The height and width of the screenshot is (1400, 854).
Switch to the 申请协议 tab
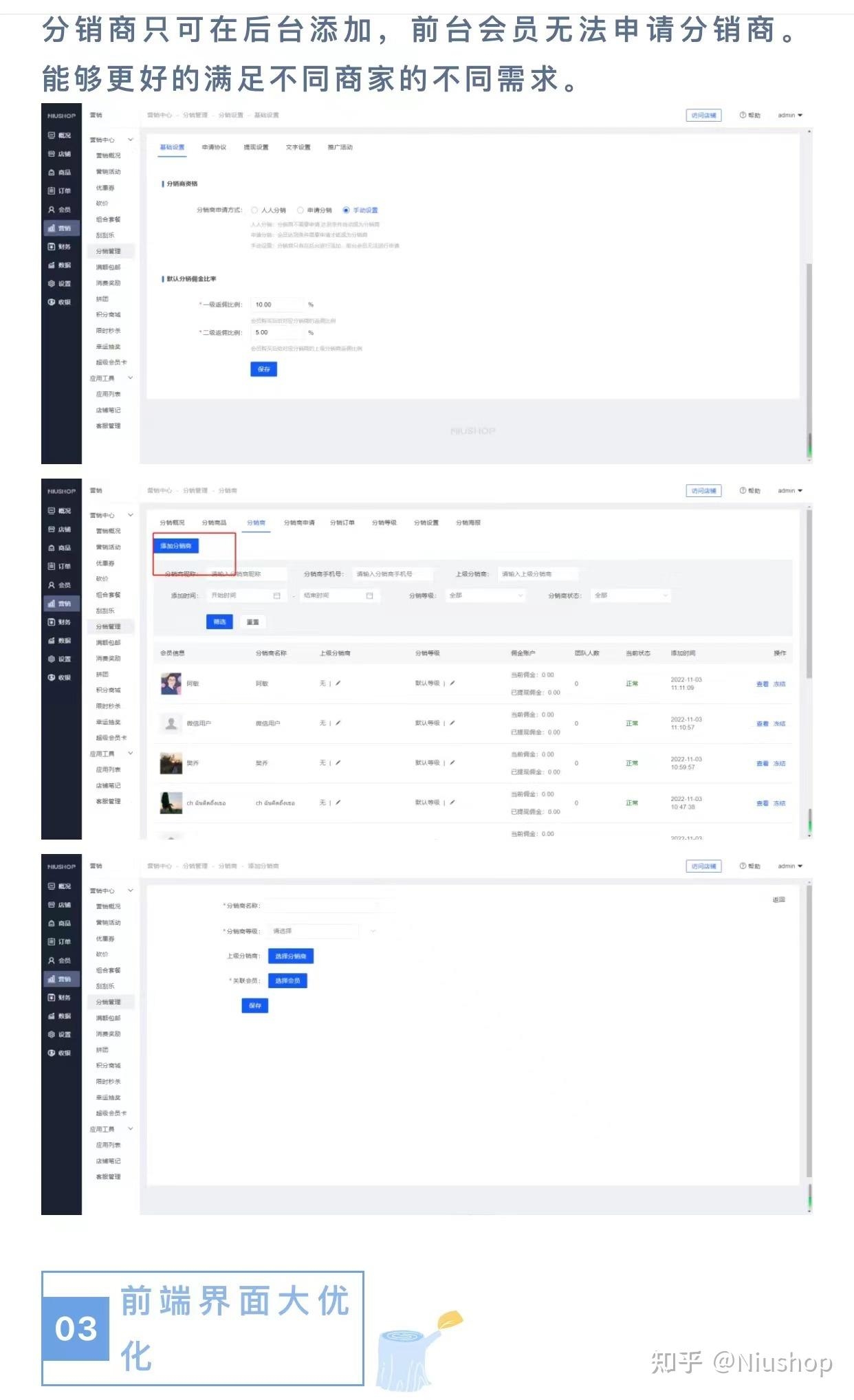click(x=214, y=148)
